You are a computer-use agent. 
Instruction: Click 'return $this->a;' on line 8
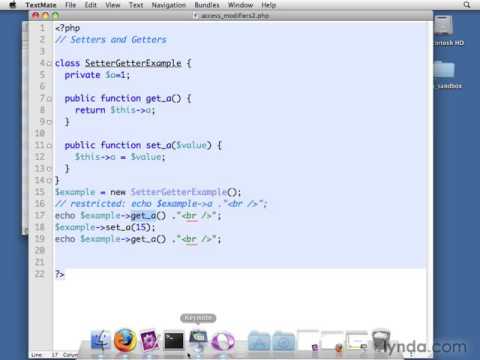[x=115, y=110]
